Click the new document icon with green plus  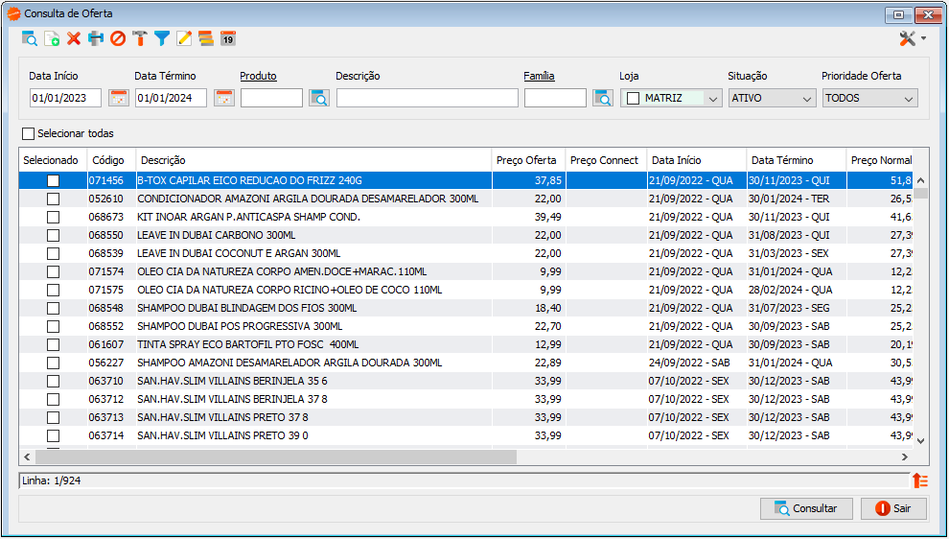click(x=51, y=39)
